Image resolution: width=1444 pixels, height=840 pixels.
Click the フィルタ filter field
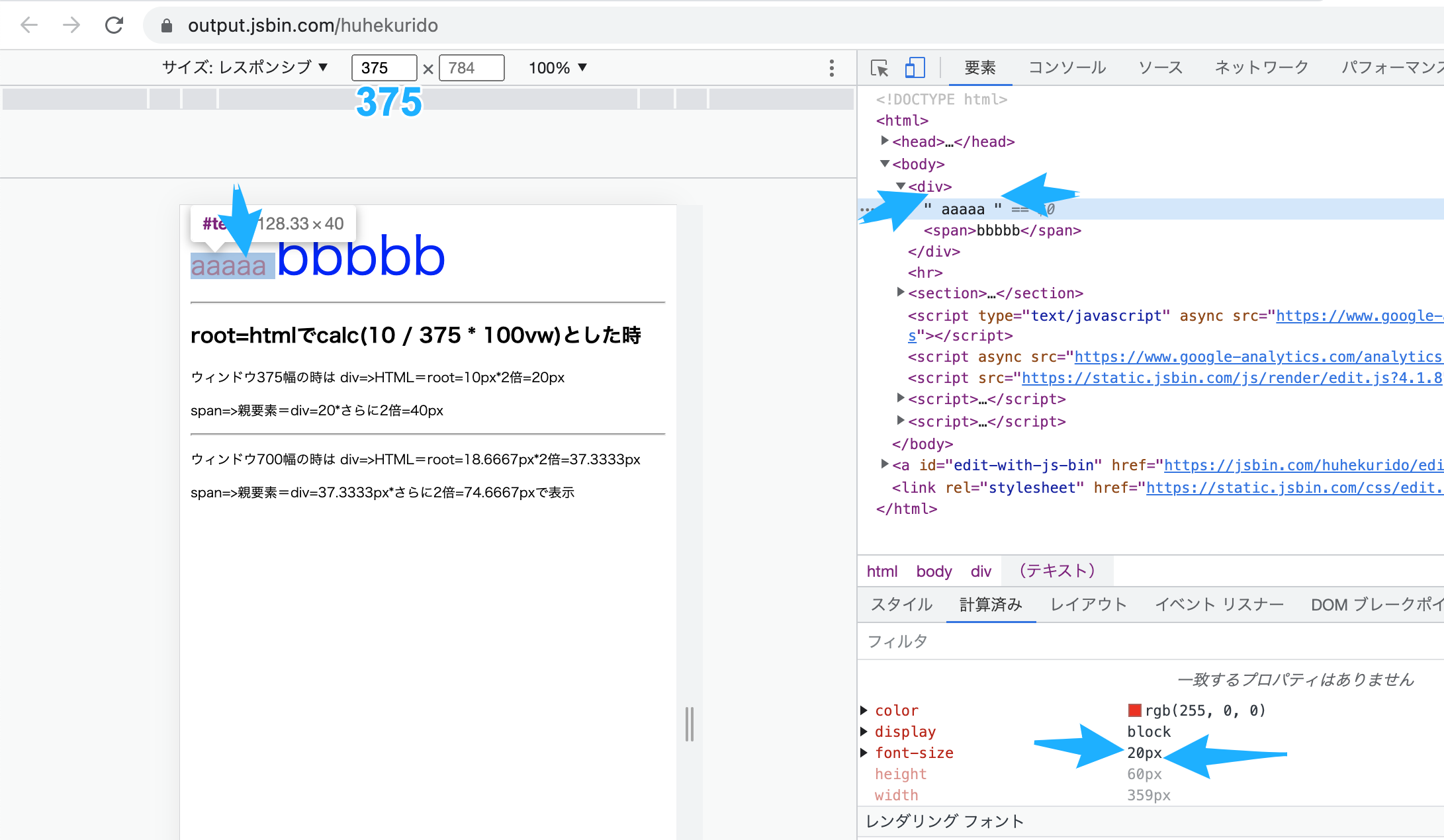pos(1150,641)
